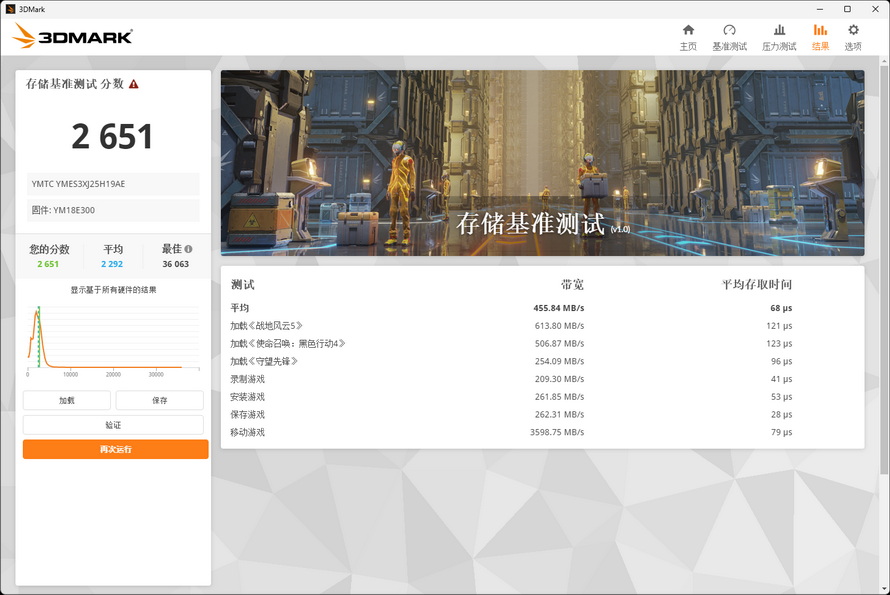Click the 加载 load button
Viewport: 890px width, 595px height.
click(x=67, y=400)
